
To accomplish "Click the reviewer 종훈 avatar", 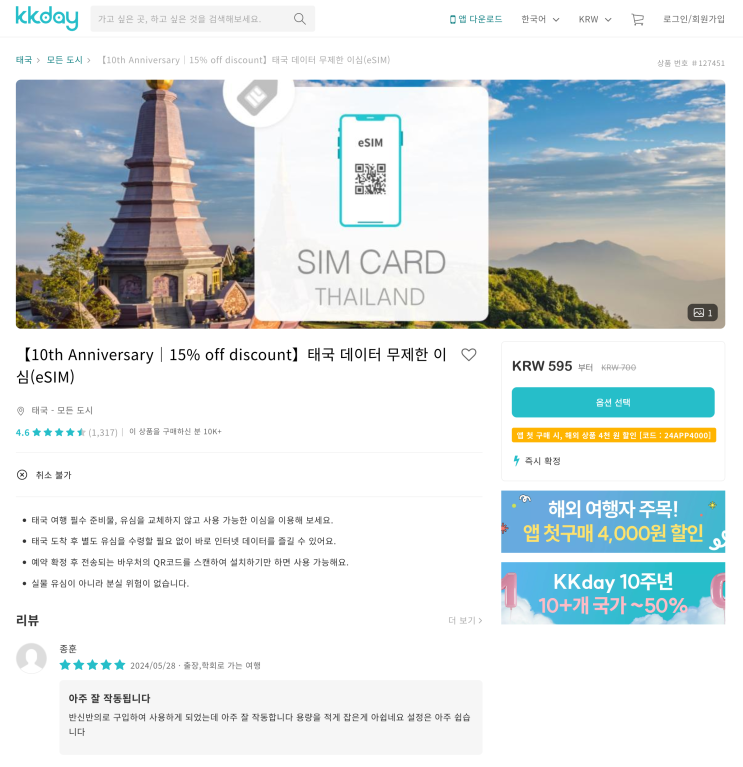I will click(31, 658).
